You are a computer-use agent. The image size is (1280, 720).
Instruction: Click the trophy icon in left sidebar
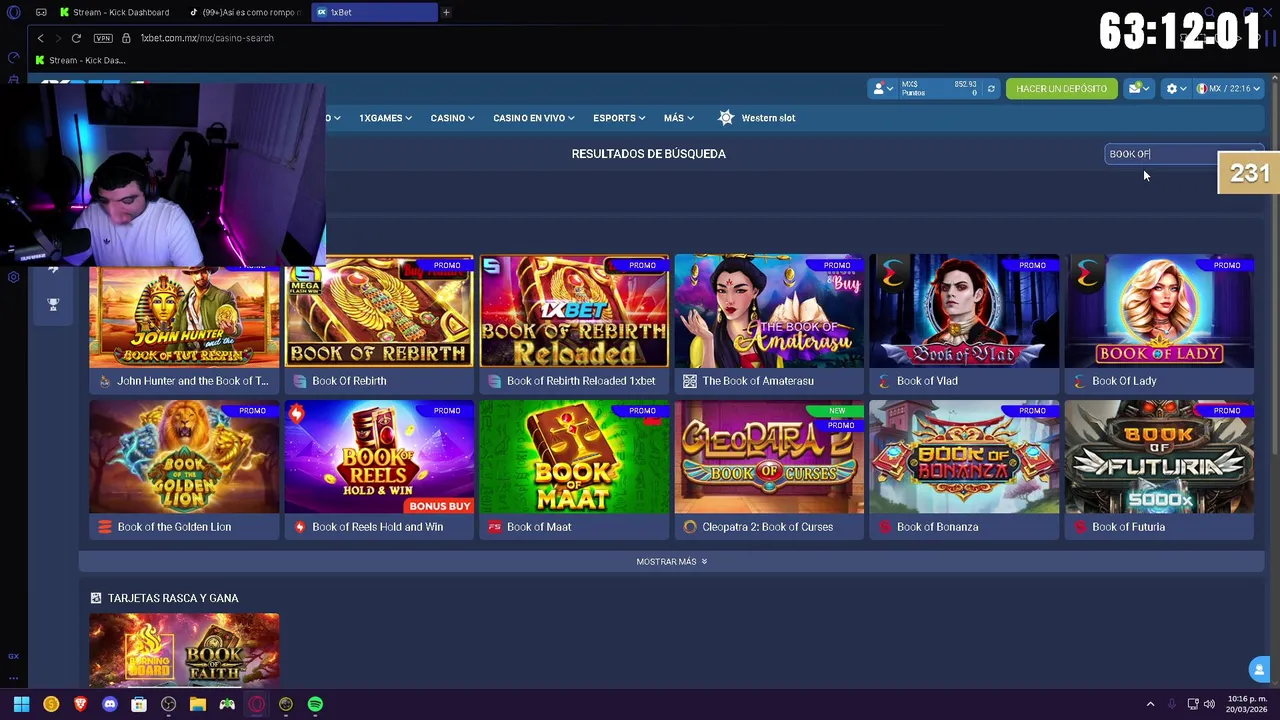coord(53,304)
